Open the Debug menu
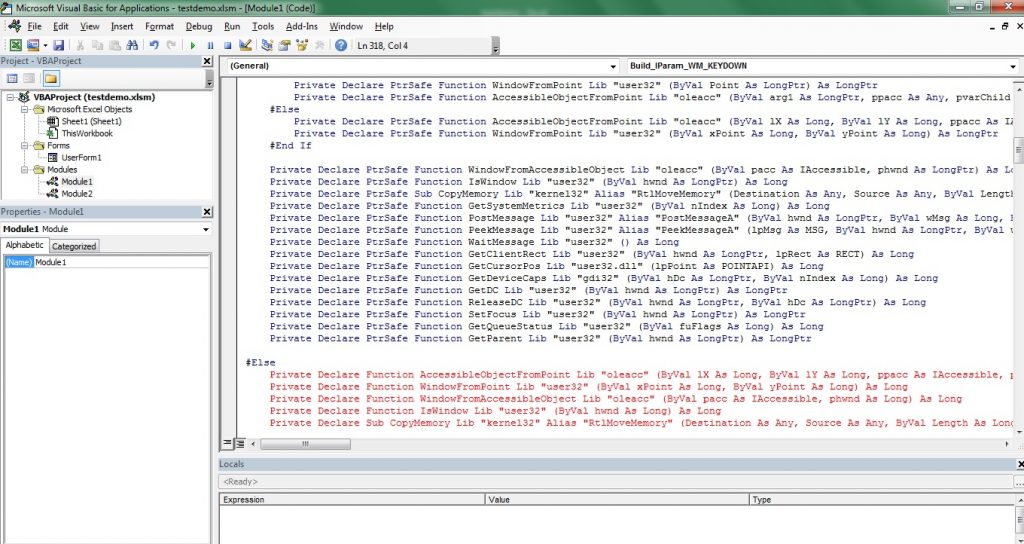Viewport: 1024px width, 544px height. [199, 26]
